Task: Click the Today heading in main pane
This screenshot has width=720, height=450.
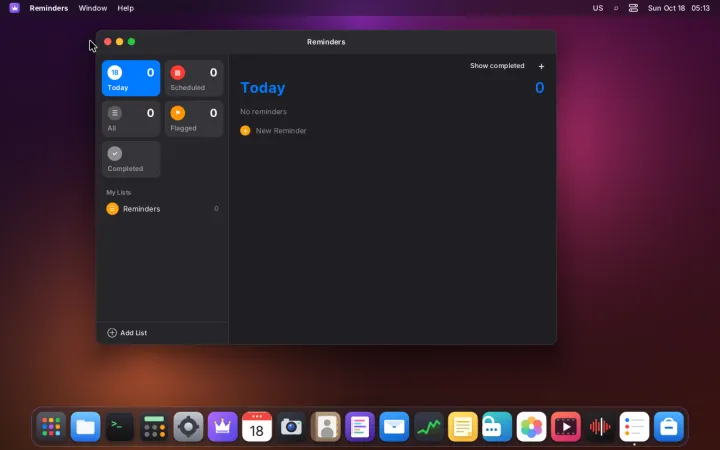Action: pyautogui.click(x=263, y=87)
